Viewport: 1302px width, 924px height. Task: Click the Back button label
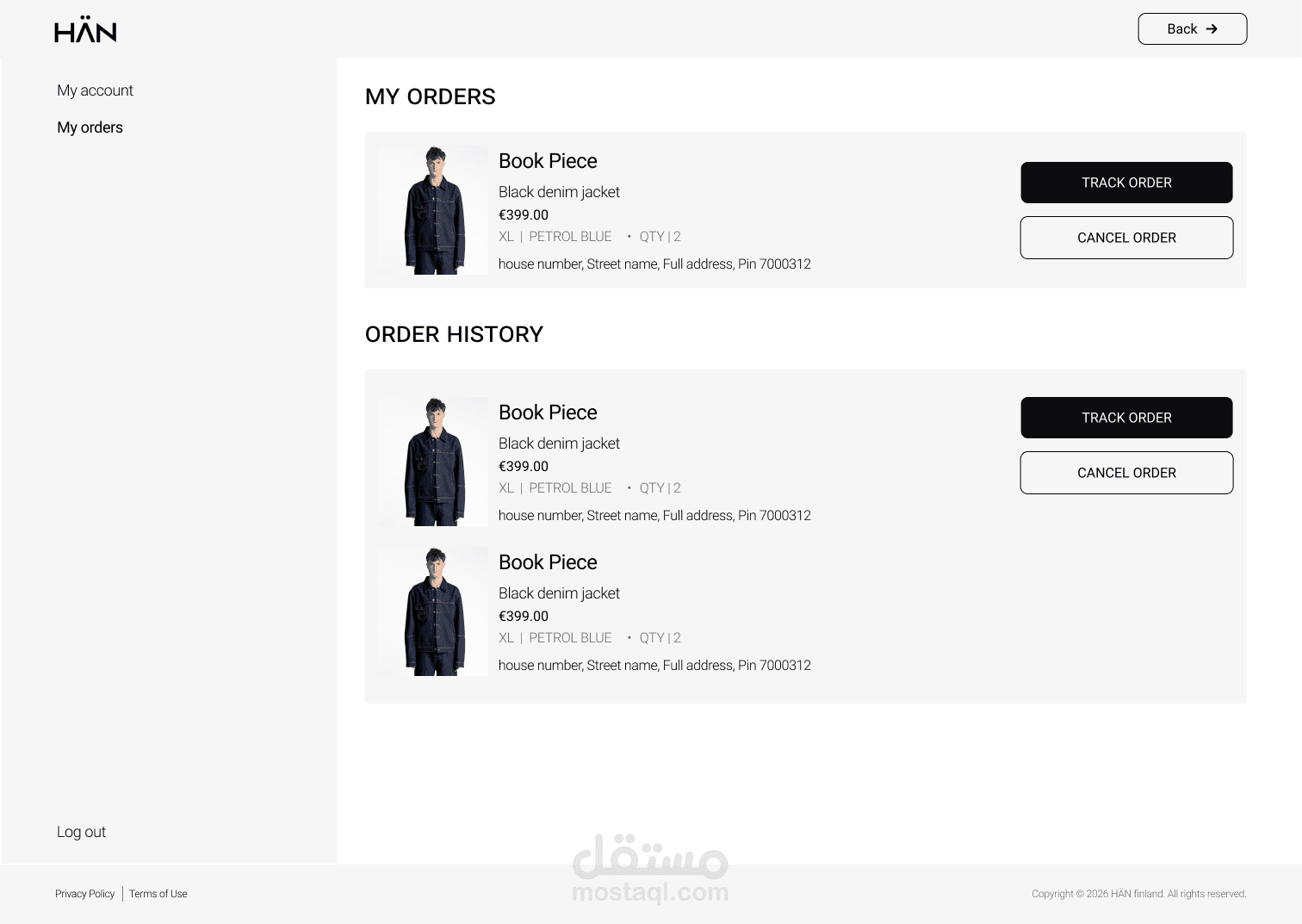1181,29
